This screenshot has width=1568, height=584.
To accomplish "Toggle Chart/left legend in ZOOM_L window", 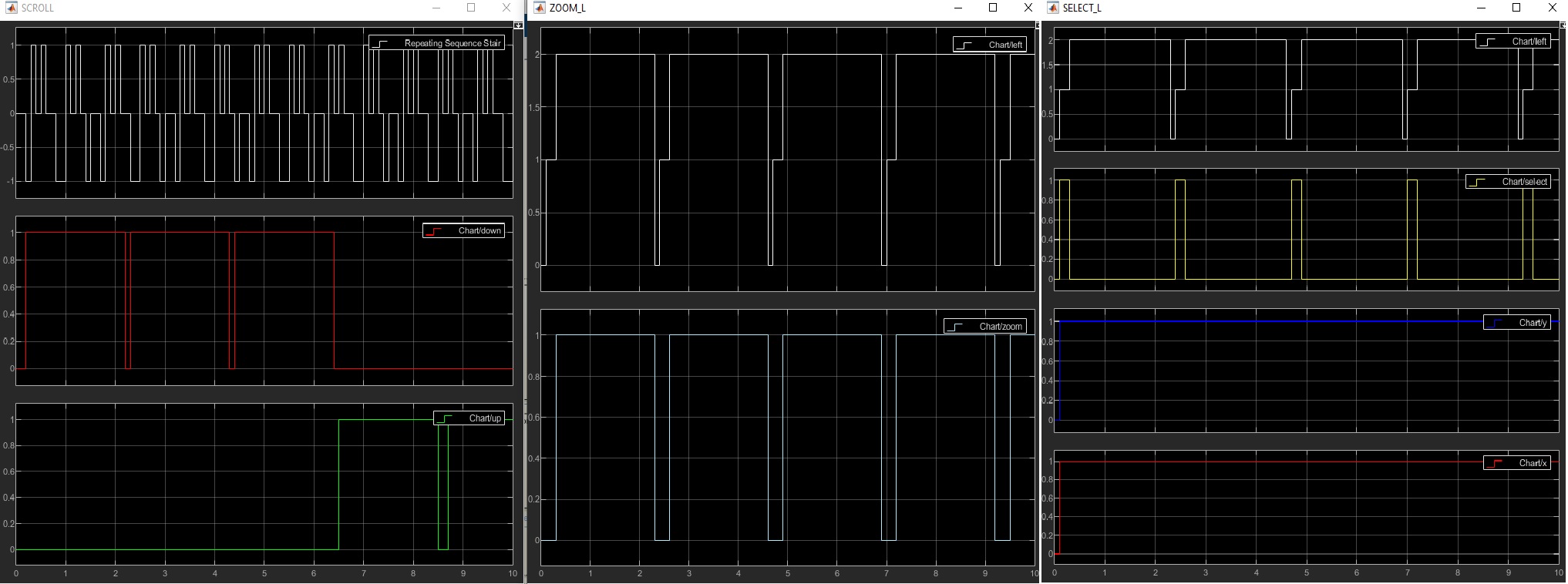I will pos(989,45).
